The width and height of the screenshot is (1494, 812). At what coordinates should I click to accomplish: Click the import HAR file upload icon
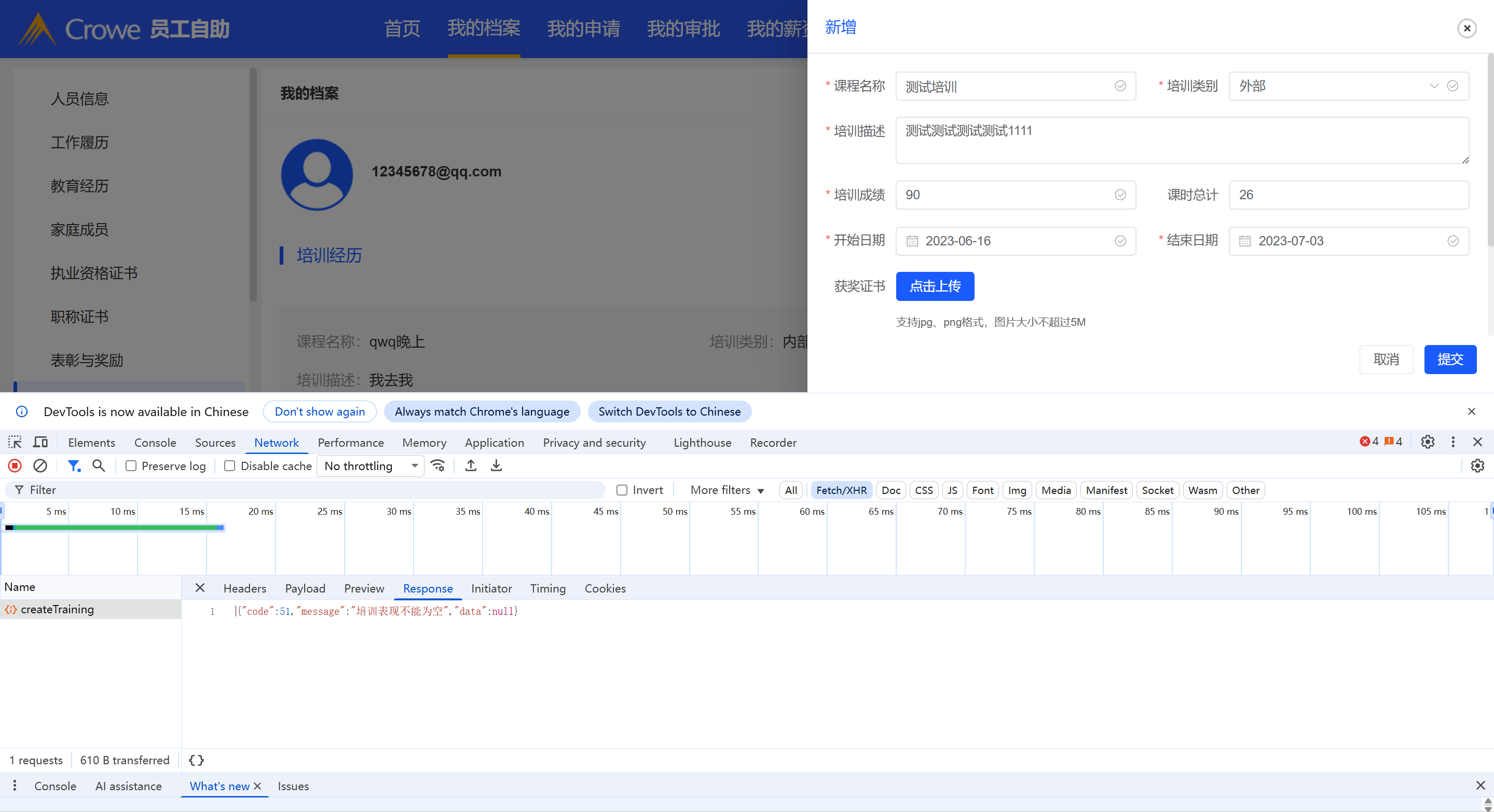tap(471, 466)
